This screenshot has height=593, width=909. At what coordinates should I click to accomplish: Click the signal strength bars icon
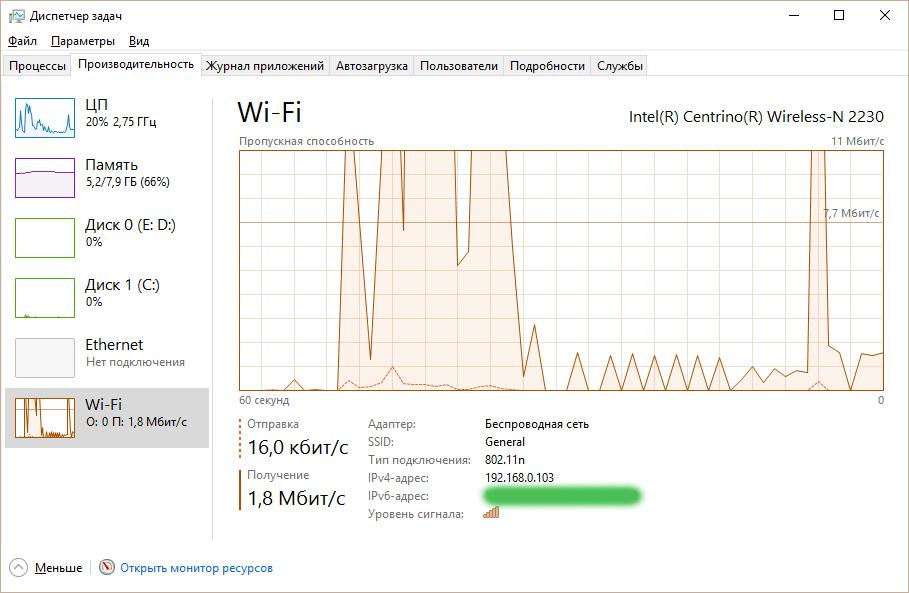tap(491, 512)
